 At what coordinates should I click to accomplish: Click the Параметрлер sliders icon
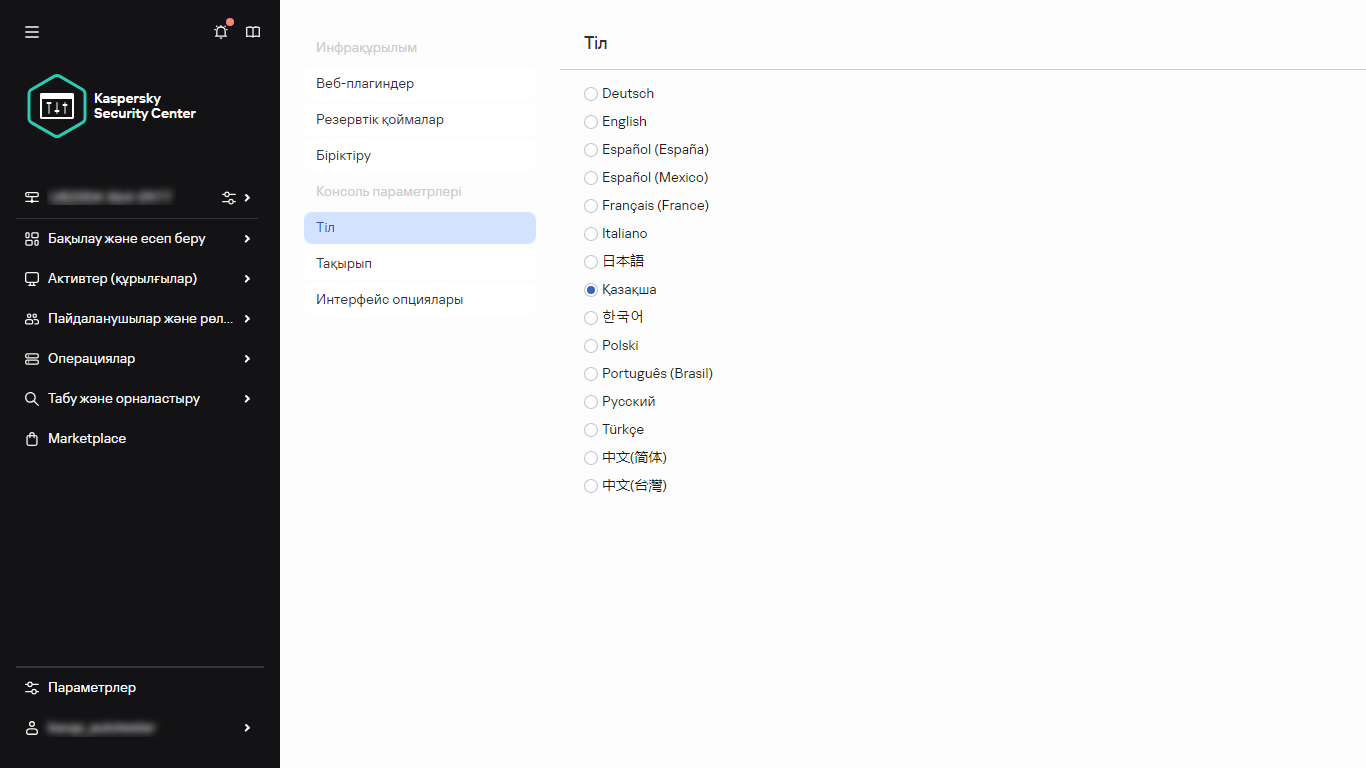tap(32, 688)
